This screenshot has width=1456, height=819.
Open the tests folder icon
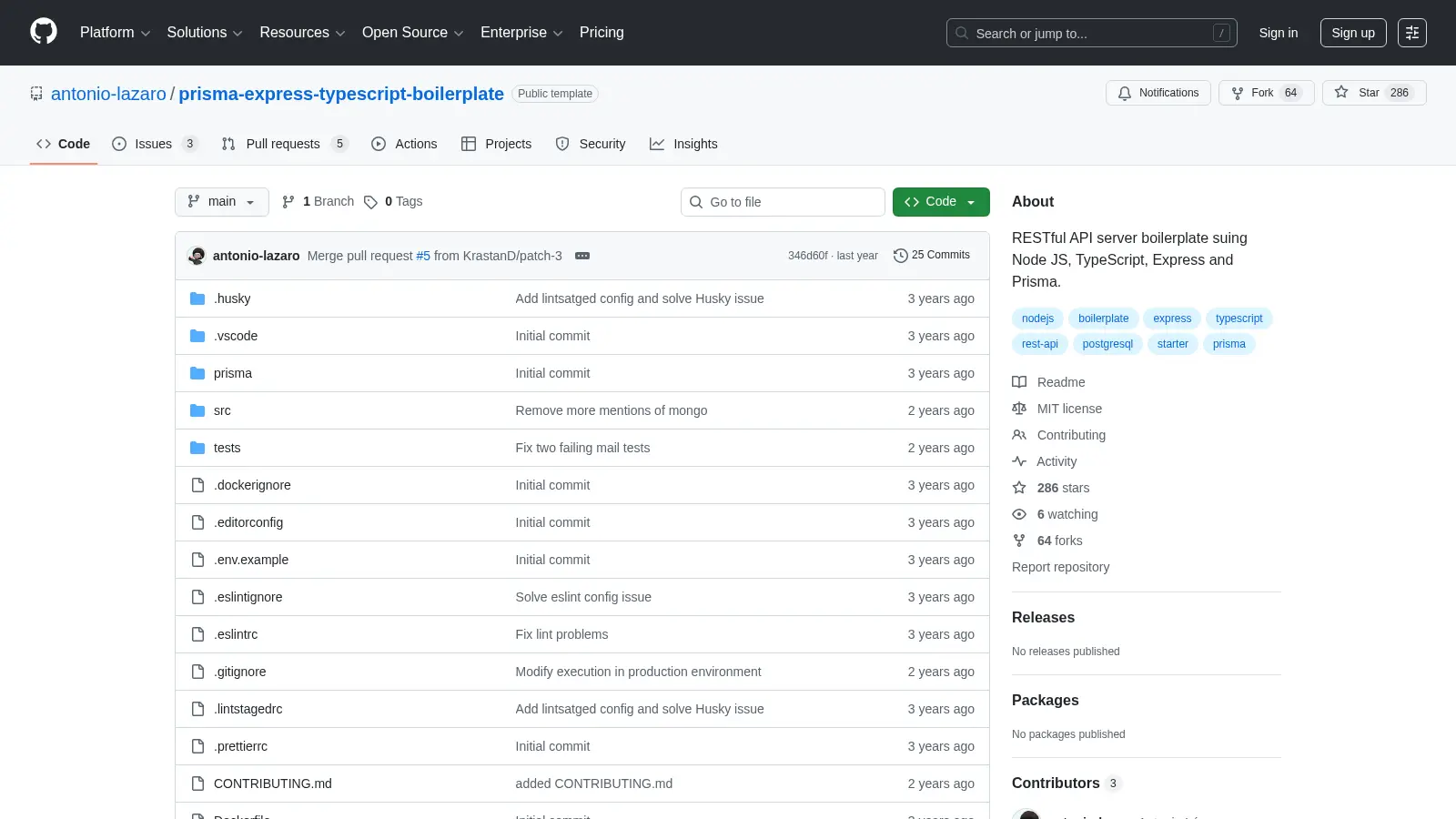pyautogui.click(x=197, y=448)
